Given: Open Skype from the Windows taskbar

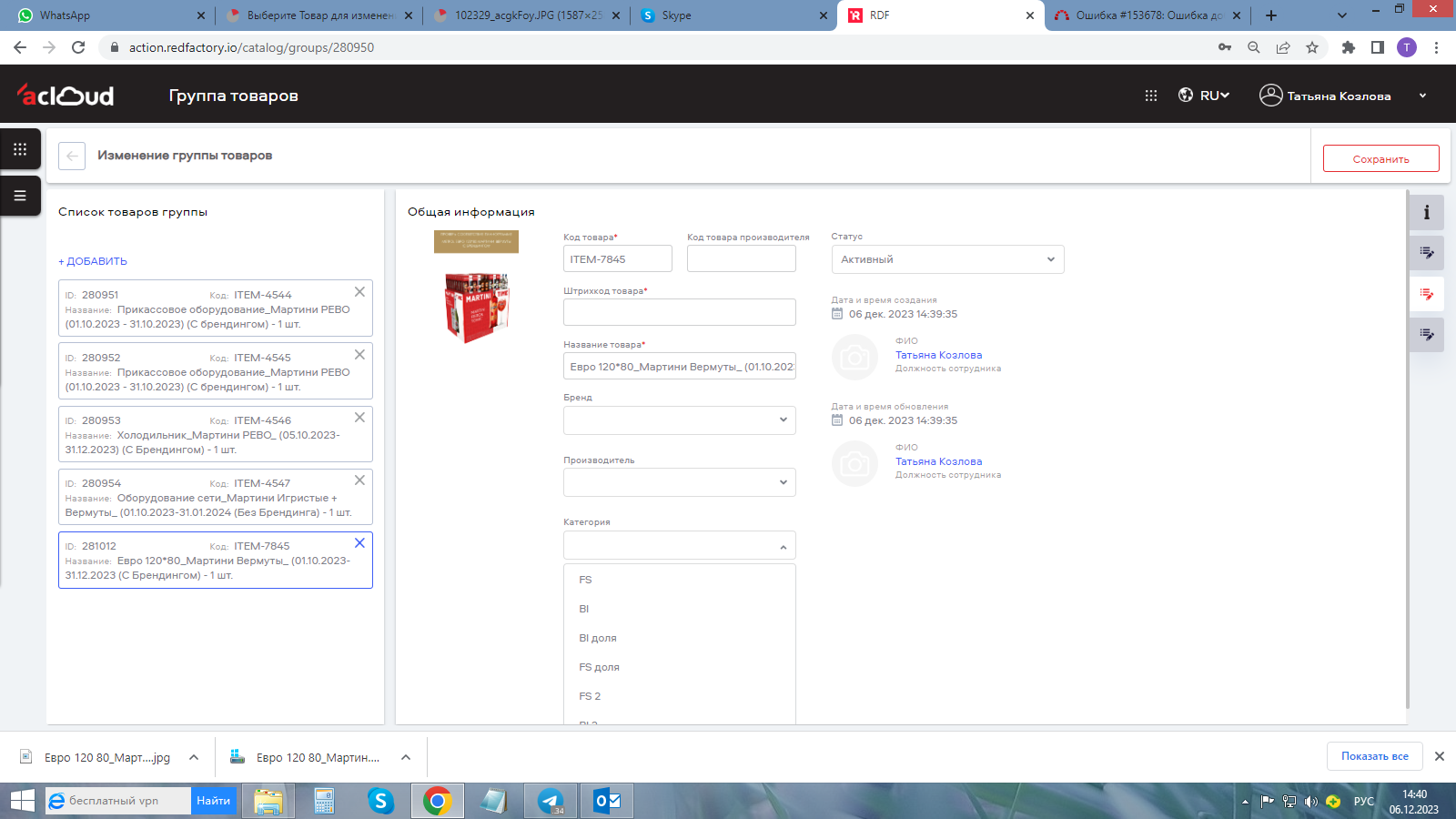Looking at the screenshot, I should pos(380,801).
